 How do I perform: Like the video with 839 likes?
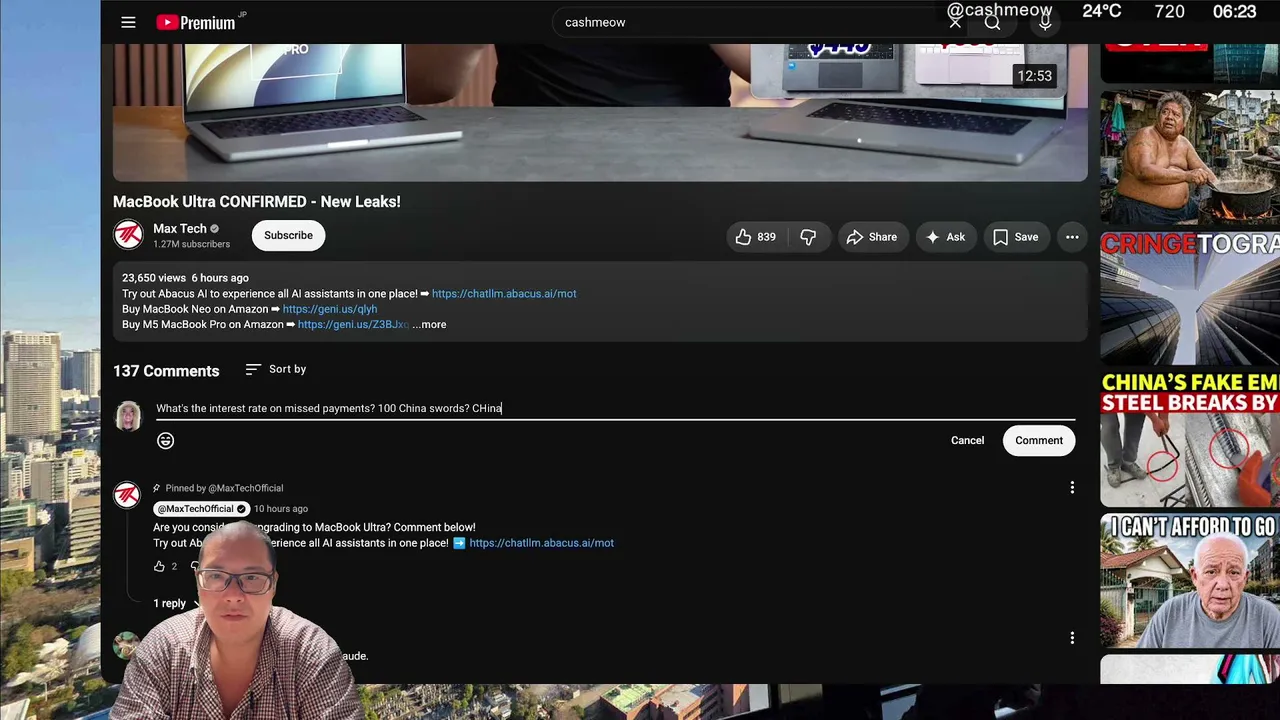coord(756,237)
